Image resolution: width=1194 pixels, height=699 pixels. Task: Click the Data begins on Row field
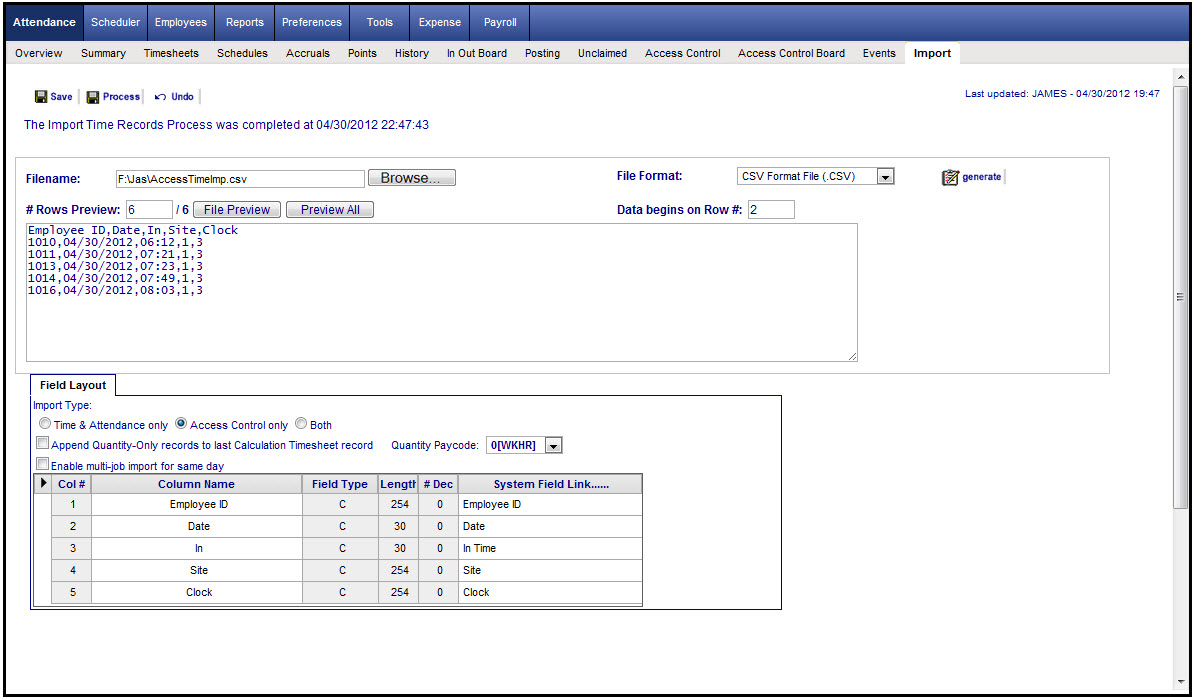click(x=770, y=209)
